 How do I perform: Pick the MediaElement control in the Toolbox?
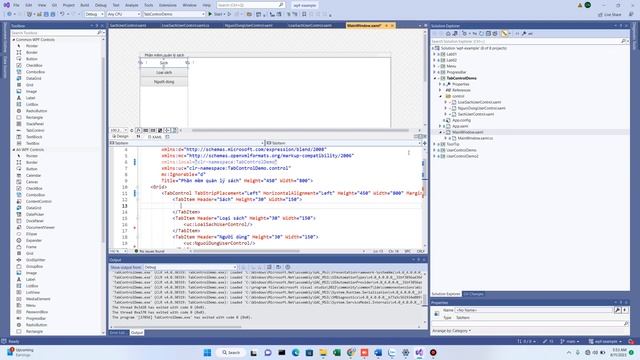[x=38, y=299]
